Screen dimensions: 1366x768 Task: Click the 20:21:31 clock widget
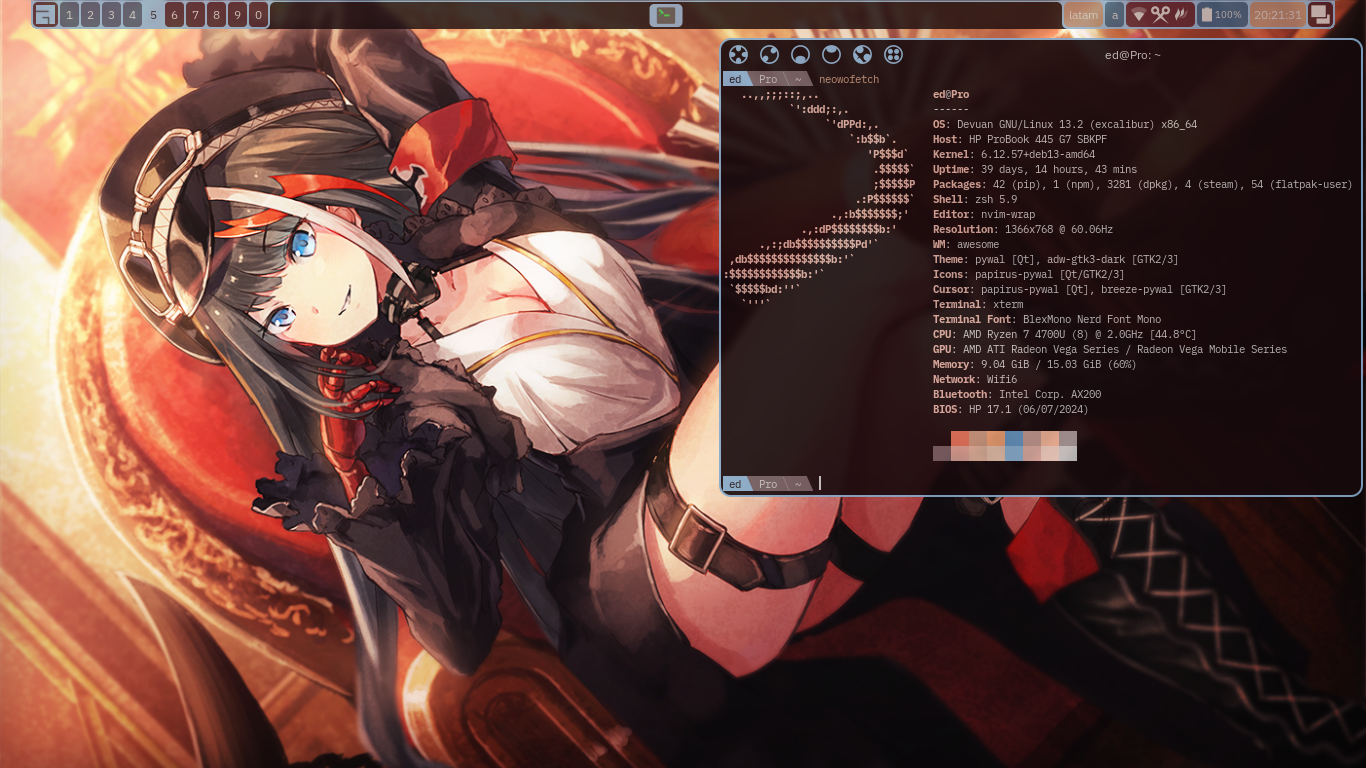(x=1277, y=15)
